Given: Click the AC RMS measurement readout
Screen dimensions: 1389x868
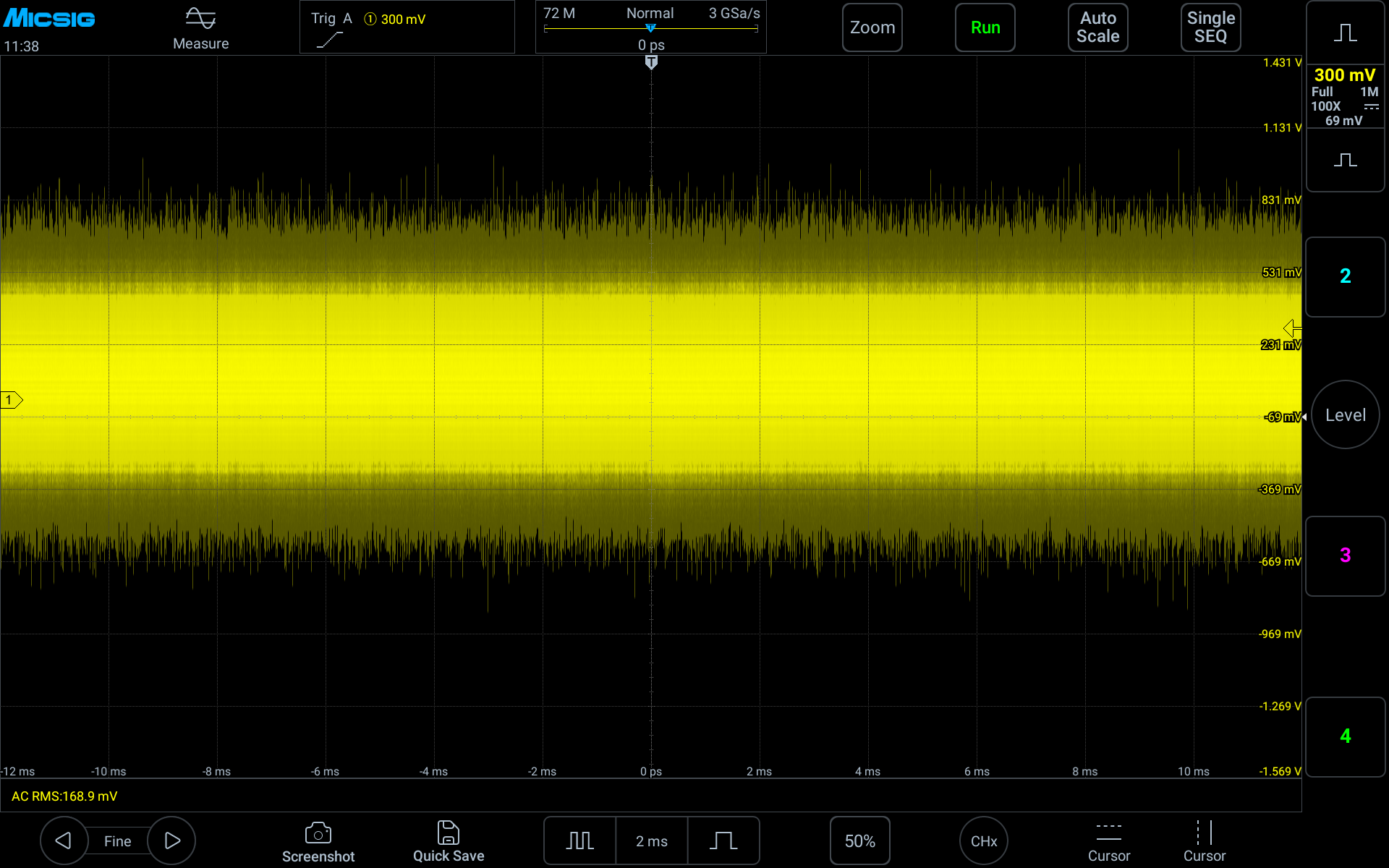Looking at the screenshot, I should (x=64, y=796).
